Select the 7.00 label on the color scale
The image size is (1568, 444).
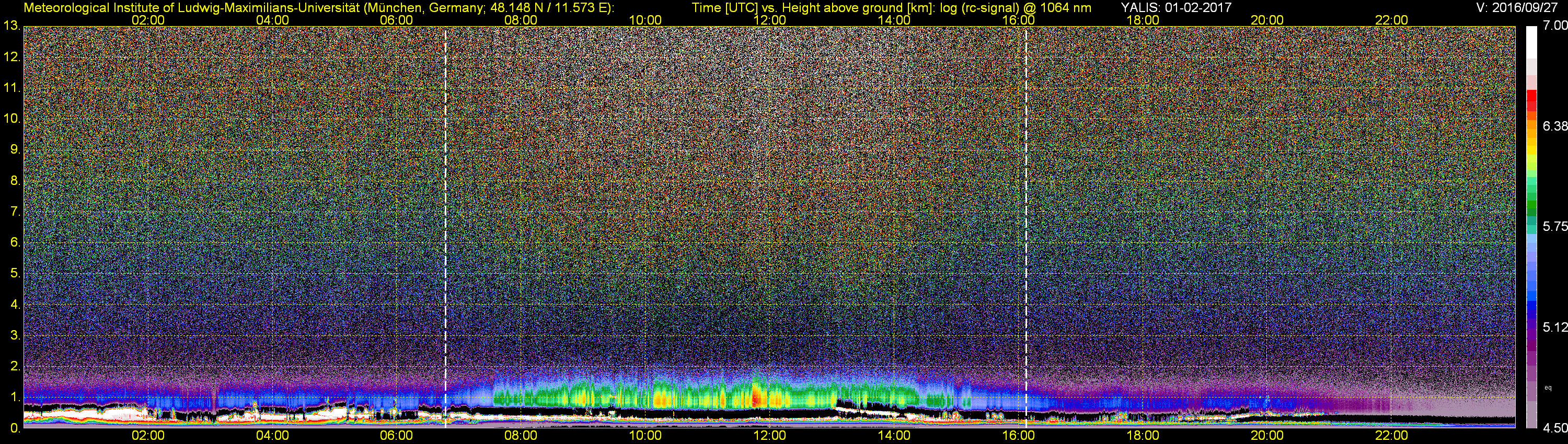(1554, 26)
